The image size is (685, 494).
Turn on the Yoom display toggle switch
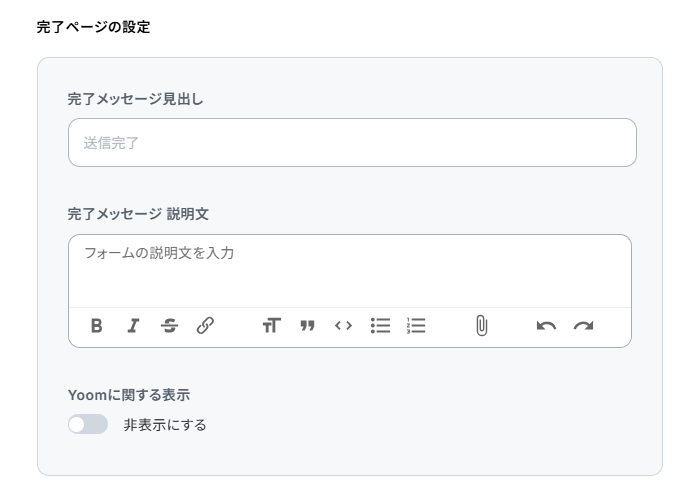pos(88,425)
